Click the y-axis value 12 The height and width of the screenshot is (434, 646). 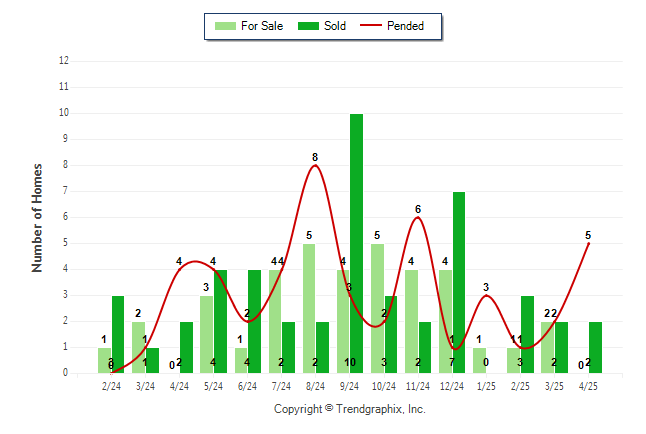tap(64, 61)
